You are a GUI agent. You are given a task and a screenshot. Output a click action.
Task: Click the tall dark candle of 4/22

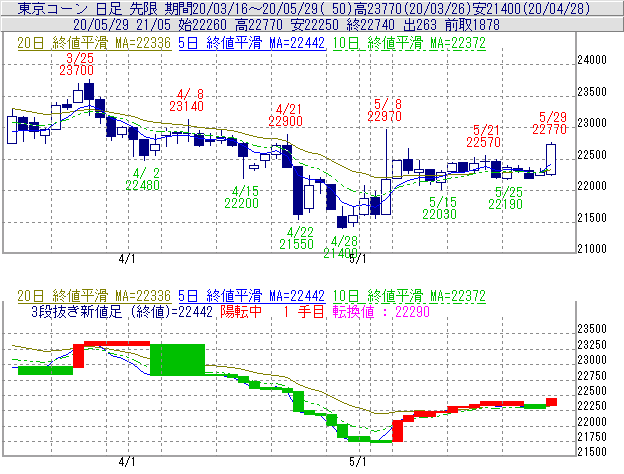(x=298, y=191)
